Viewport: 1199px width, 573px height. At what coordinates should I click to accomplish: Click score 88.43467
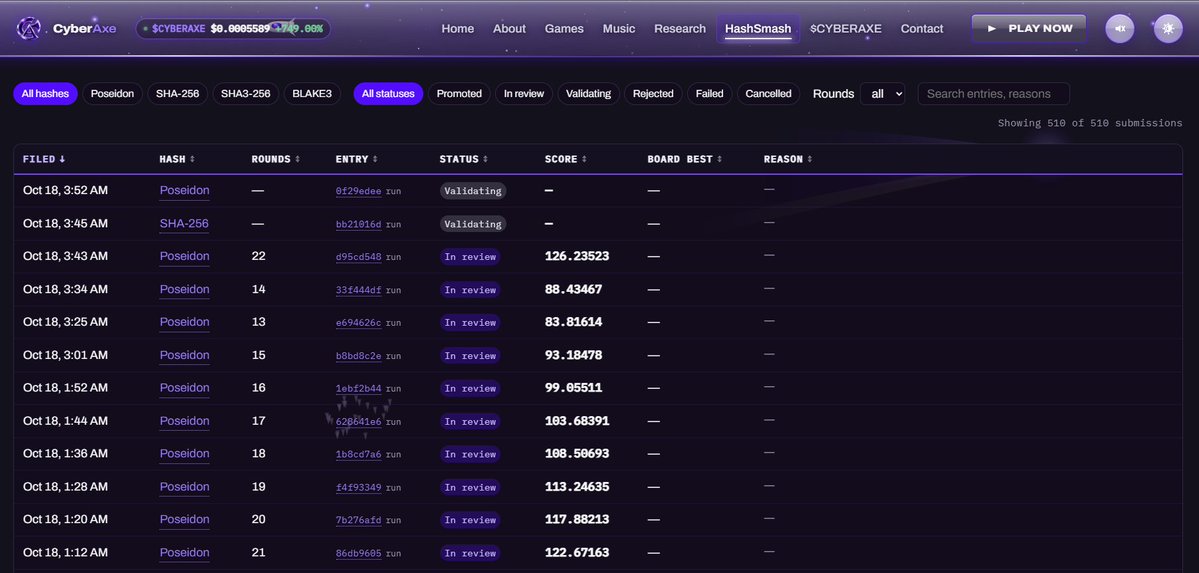click(574, 289)
